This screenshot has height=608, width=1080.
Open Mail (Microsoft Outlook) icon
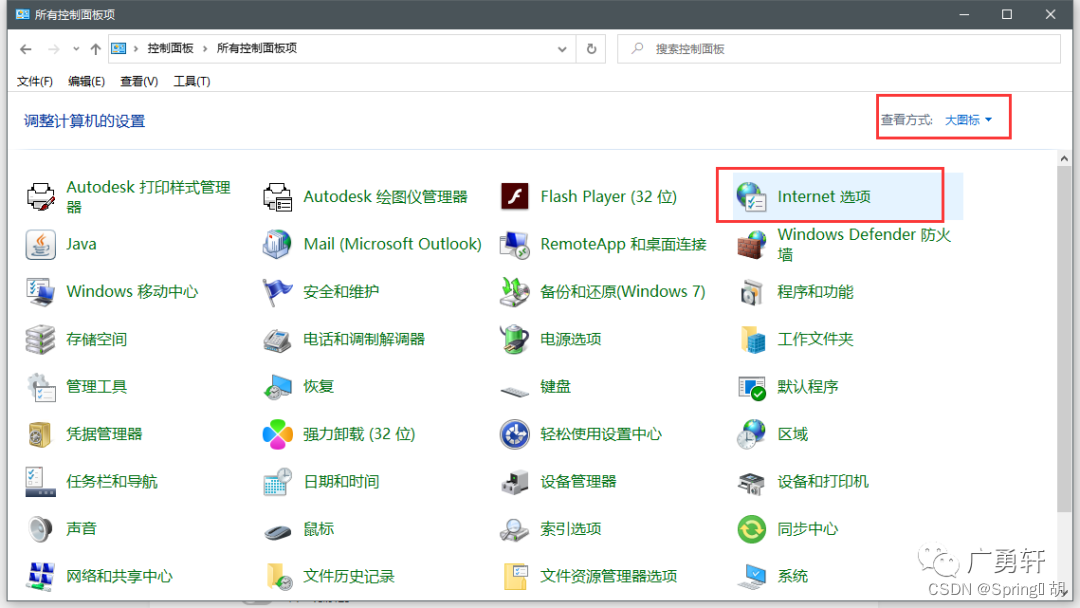(x=278, y=244)
